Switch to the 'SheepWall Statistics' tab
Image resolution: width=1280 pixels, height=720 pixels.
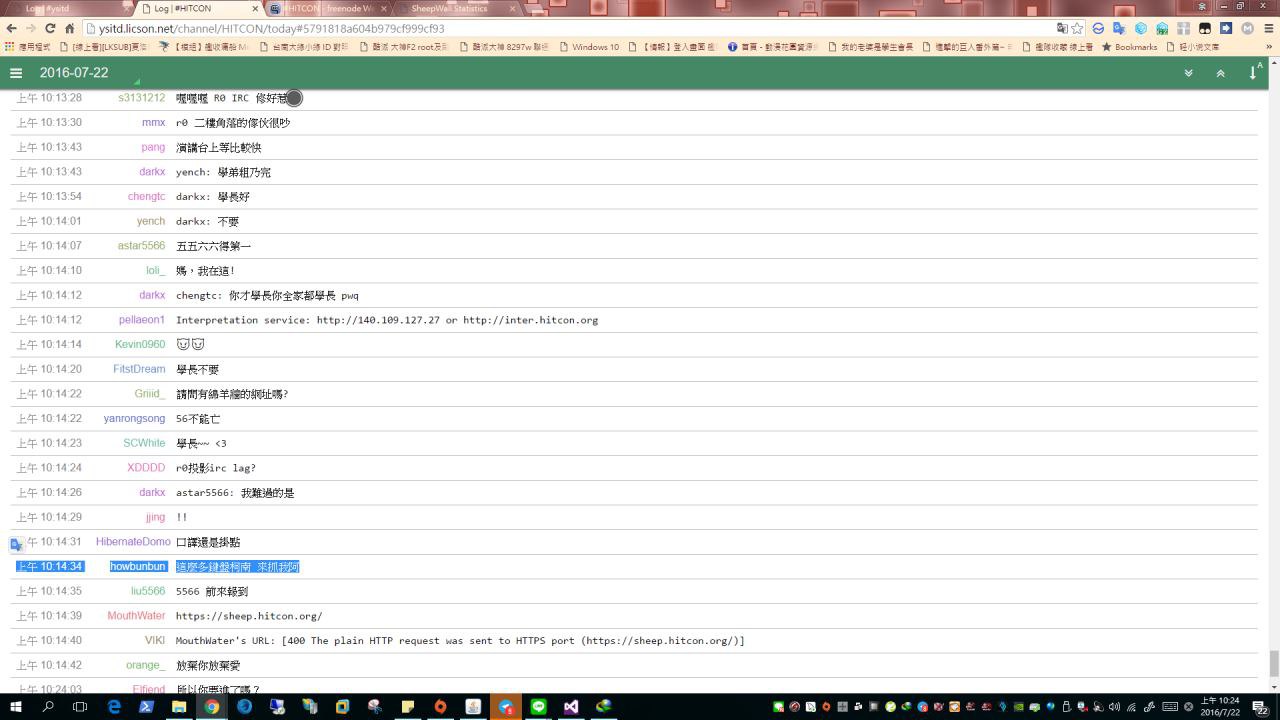pyautogui.click(x=456, y=9)
